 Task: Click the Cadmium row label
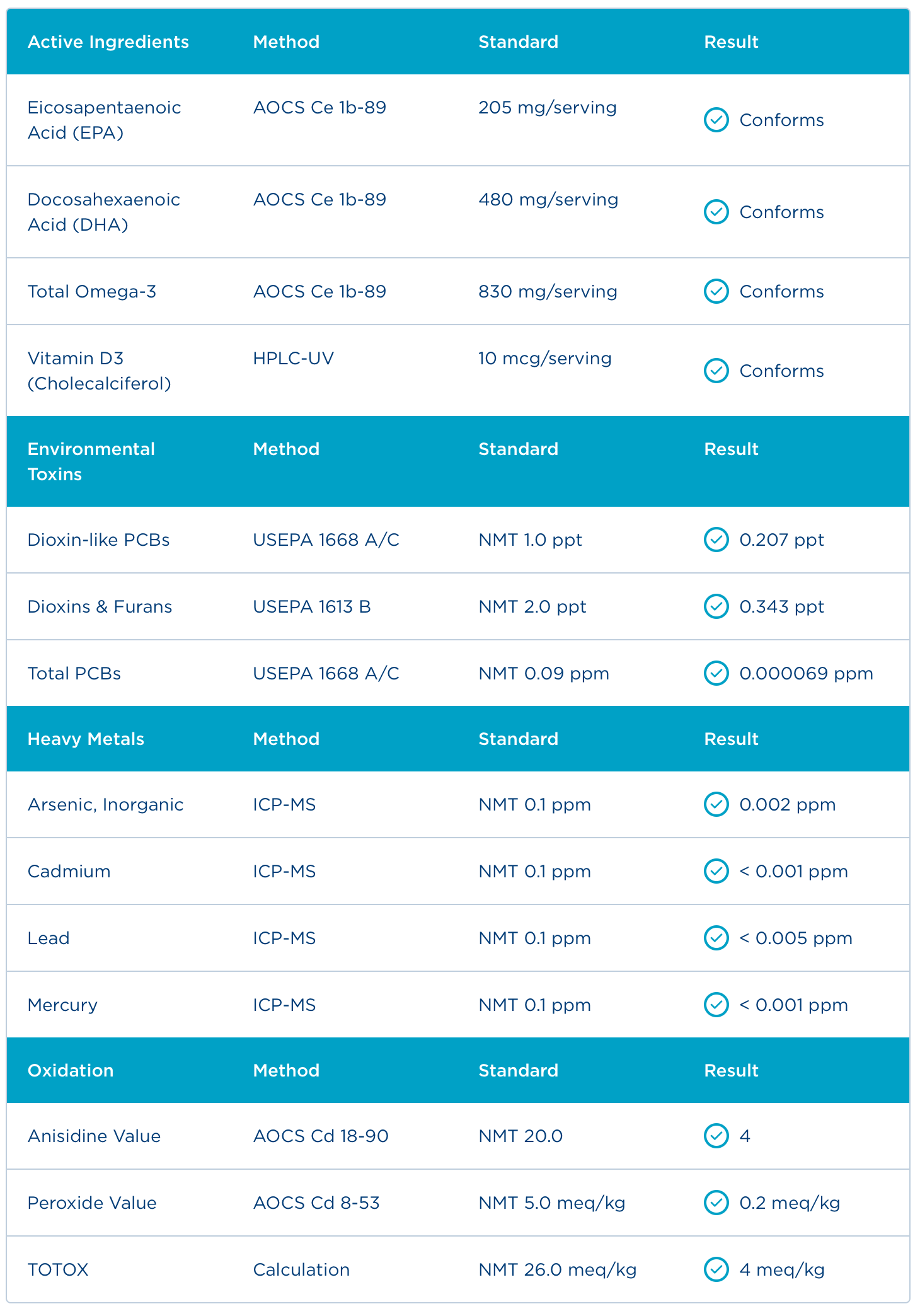pyautogui.click(x=69, y=871)
